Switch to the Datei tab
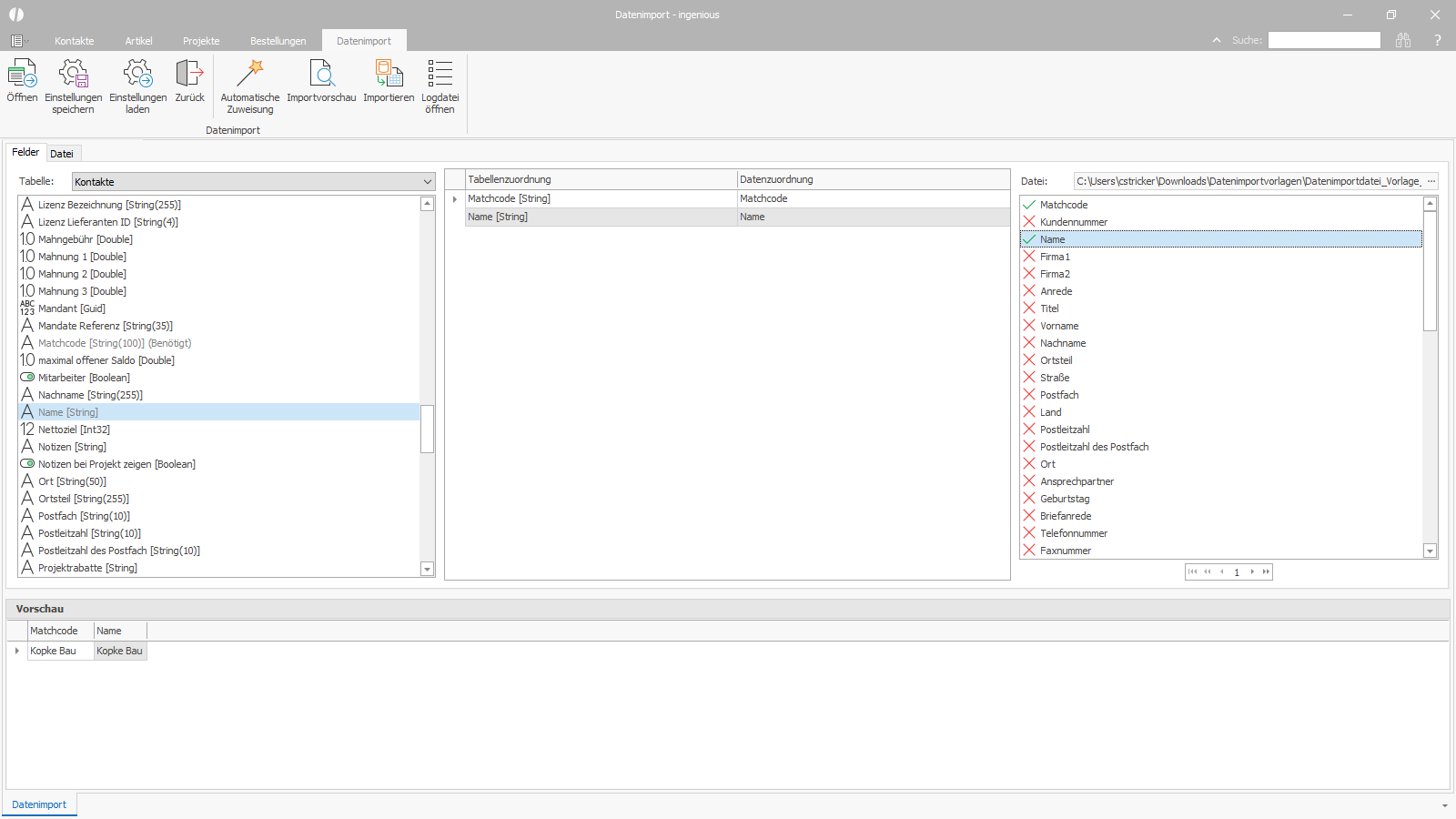The width and height of the screenshot is (1456, 819). [x=62, y=154]
